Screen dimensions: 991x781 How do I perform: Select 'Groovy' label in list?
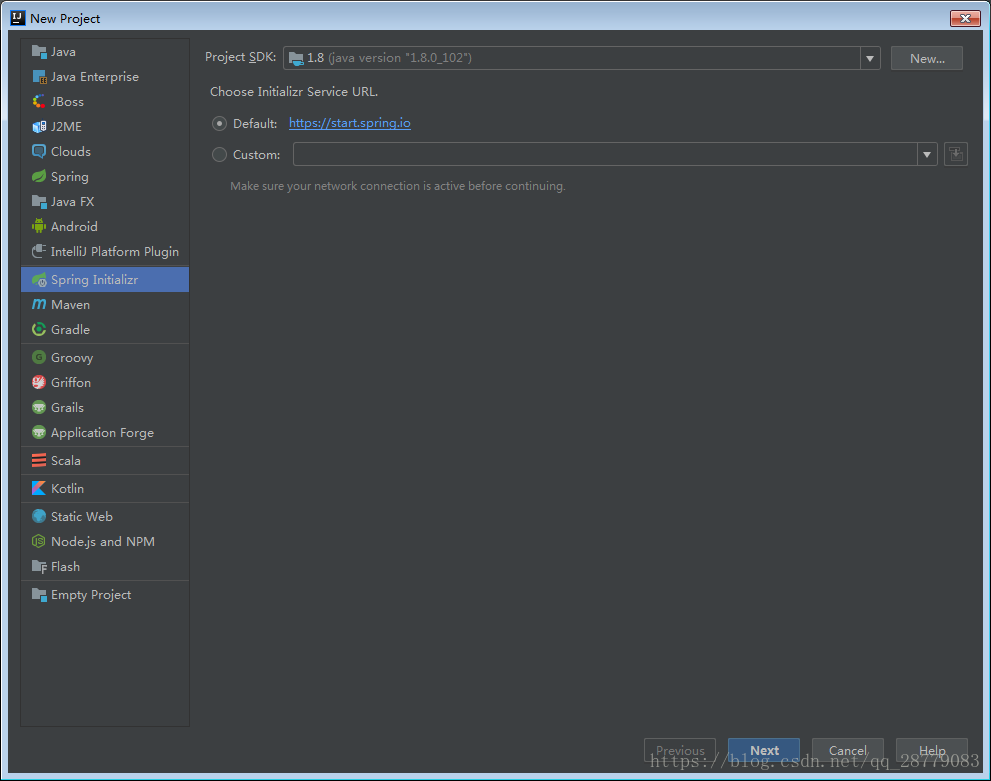point(72,358)
